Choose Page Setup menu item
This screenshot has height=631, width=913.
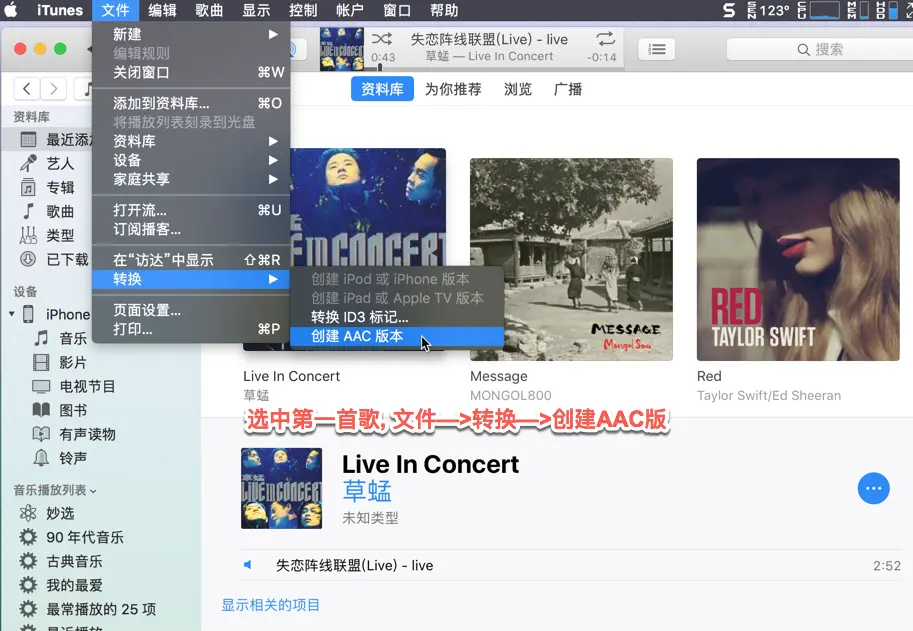click(x=191, y=310)
